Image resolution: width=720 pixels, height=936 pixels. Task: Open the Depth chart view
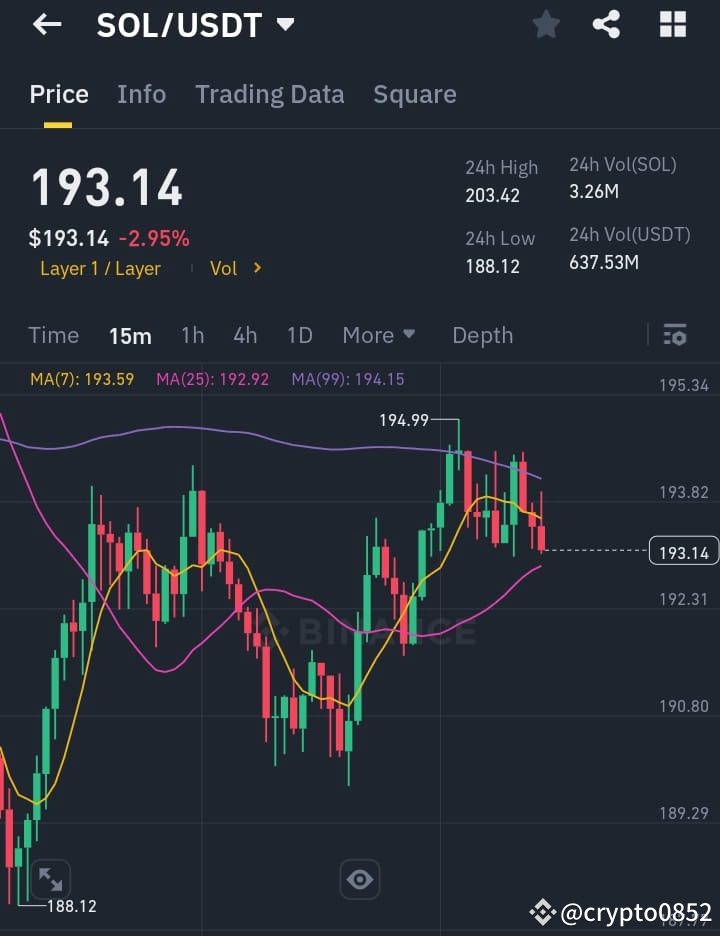point(482,335)
